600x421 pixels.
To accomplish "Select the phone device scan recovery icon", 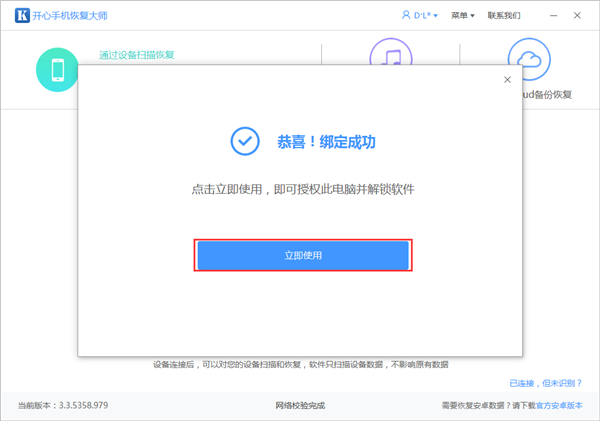I will (x=57, y=69).
